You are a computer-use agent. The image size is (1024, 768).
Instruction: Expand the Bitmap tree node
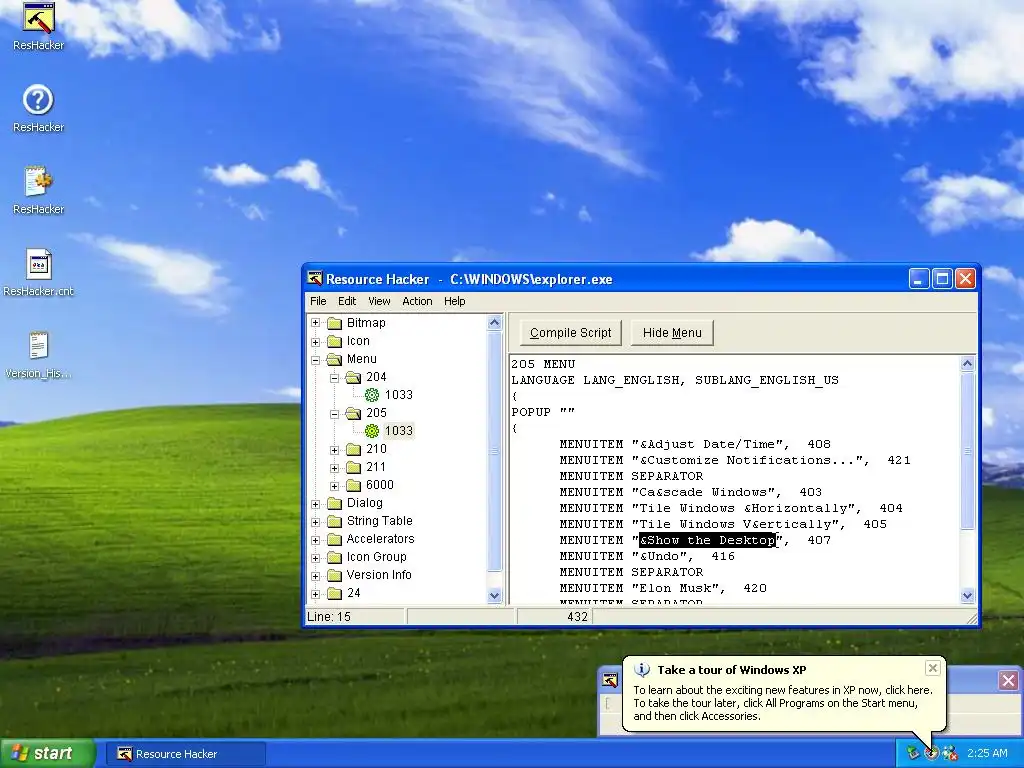pos(315,323)
